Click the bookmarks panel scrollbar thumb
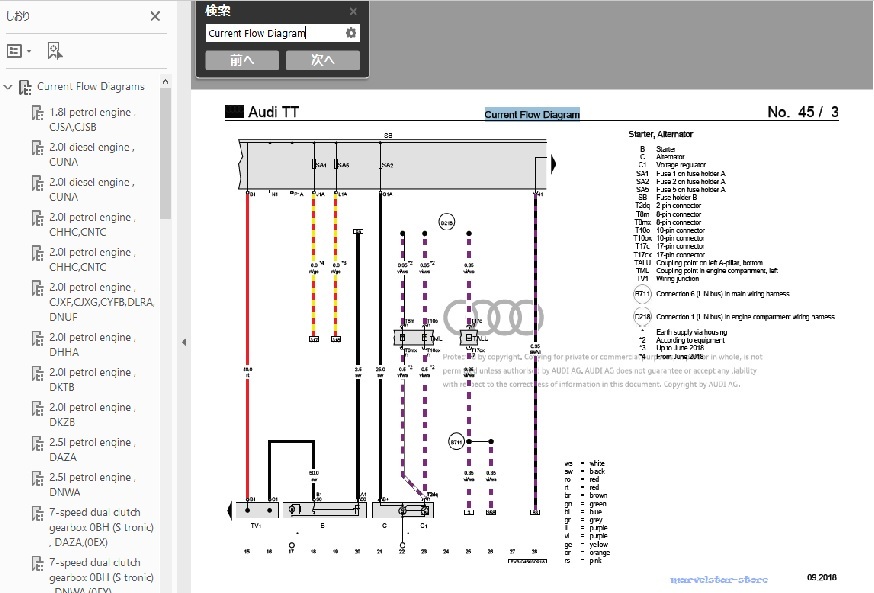The image size is (874, 593). click(x=165, y=153)
